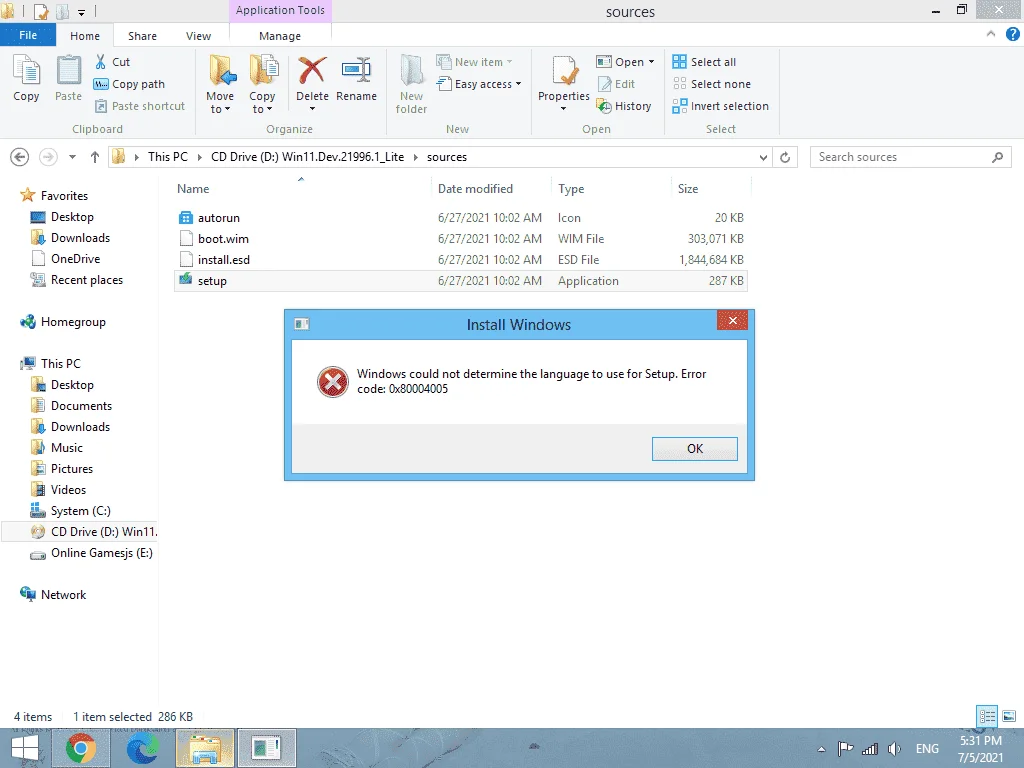
Task: Click Cut in the Clipboard group
Action: pos(112,62)
